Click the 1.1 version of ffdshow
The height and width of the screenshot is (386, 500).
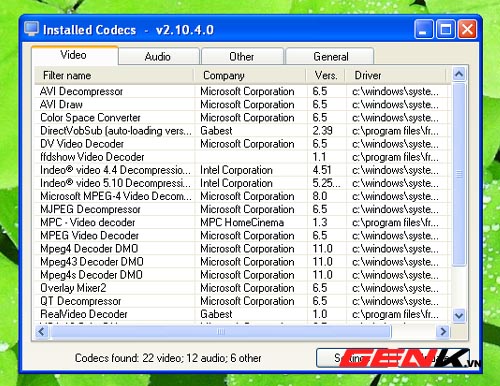tap(319, 157)
